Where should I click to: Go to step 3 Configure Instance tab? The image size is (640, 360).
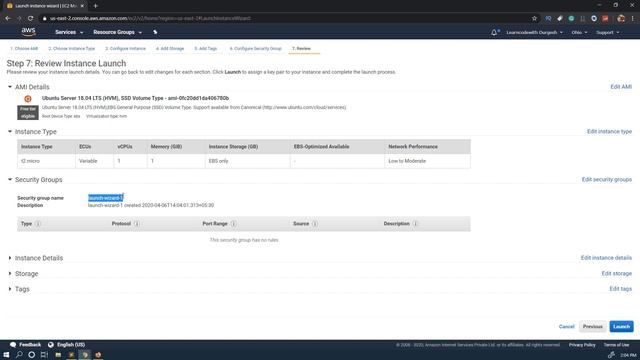pos(125,49)
